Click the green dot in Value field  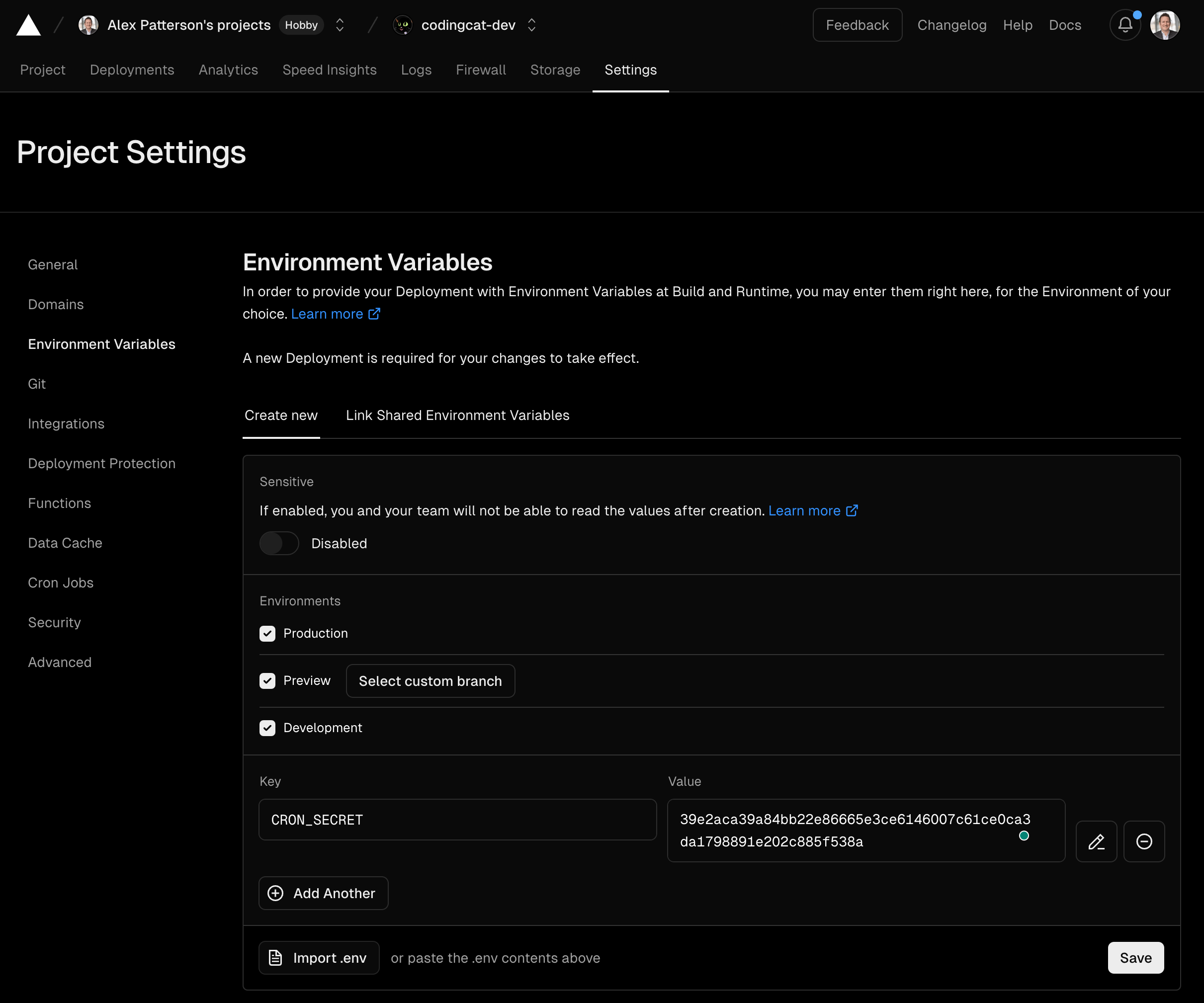tap(1024, 836)
